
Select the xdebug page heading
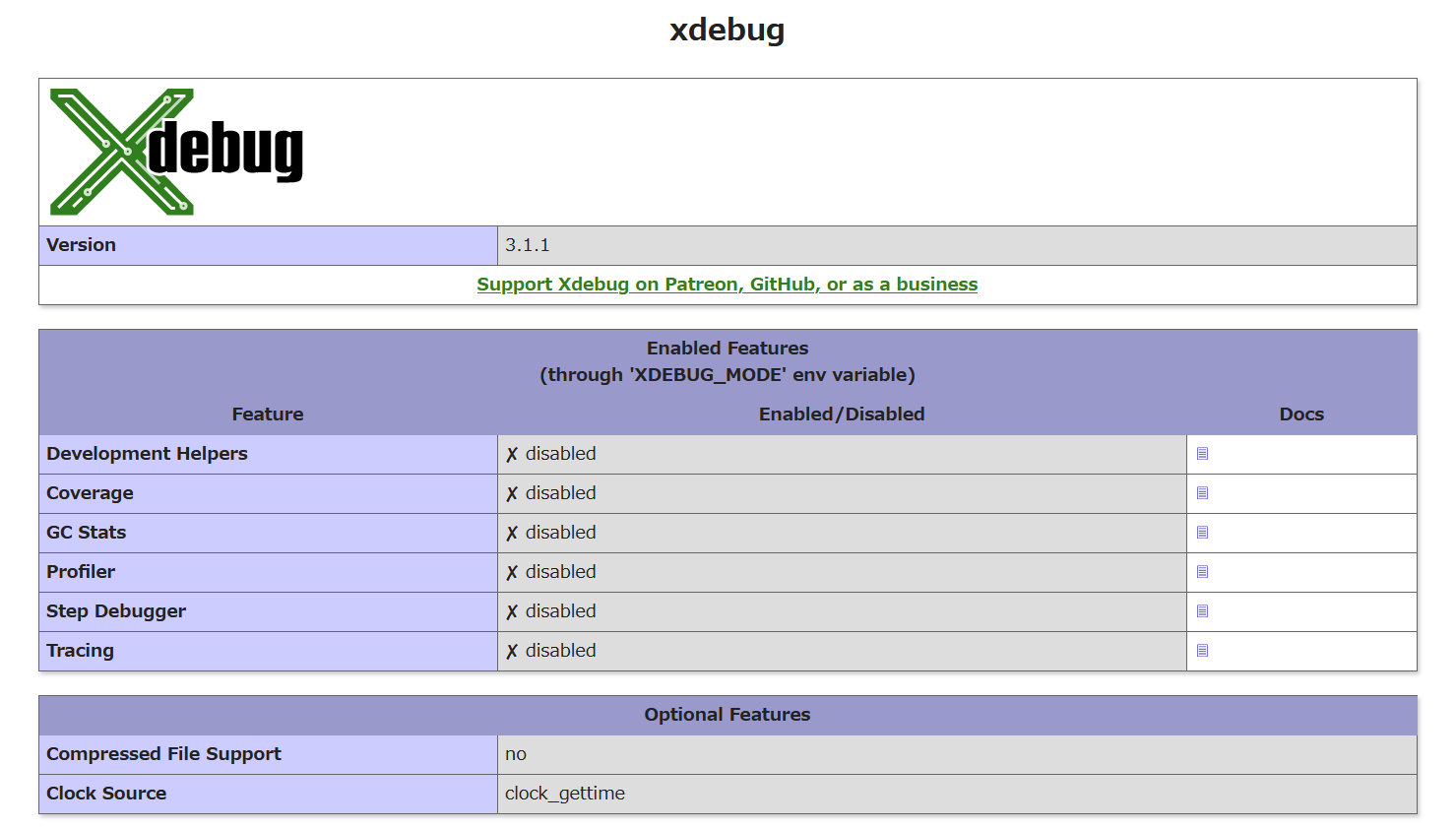click(728, 30)
